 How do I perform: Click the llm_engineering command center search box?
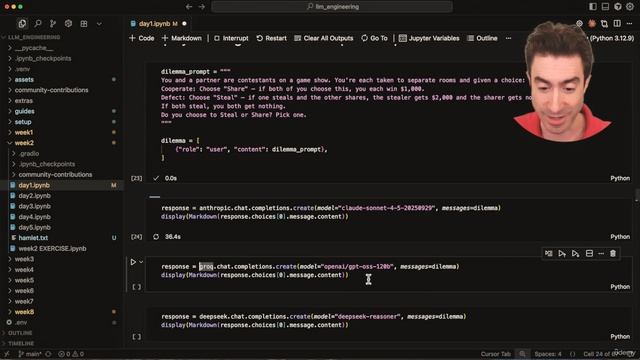332,7
